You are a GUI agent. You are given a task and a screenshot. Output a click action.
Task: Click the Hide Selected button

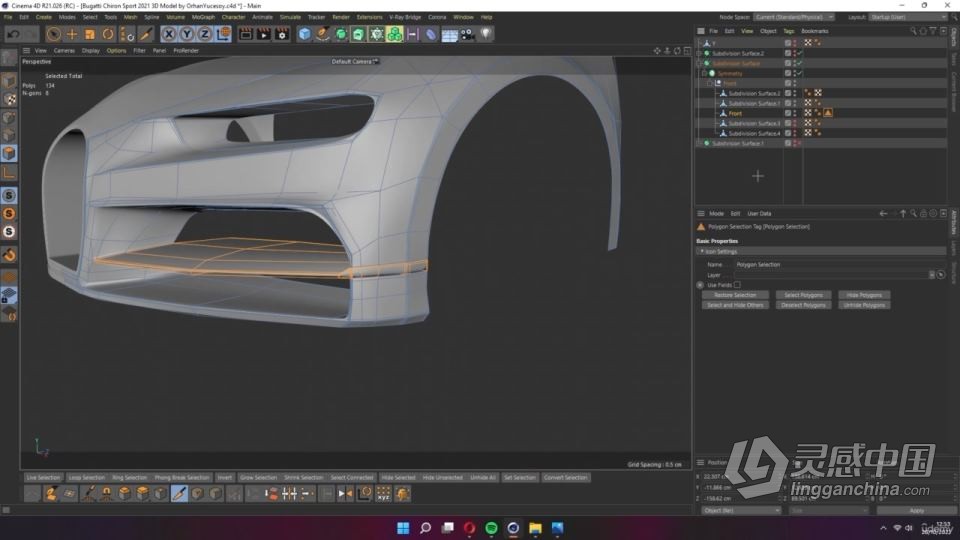398,478
